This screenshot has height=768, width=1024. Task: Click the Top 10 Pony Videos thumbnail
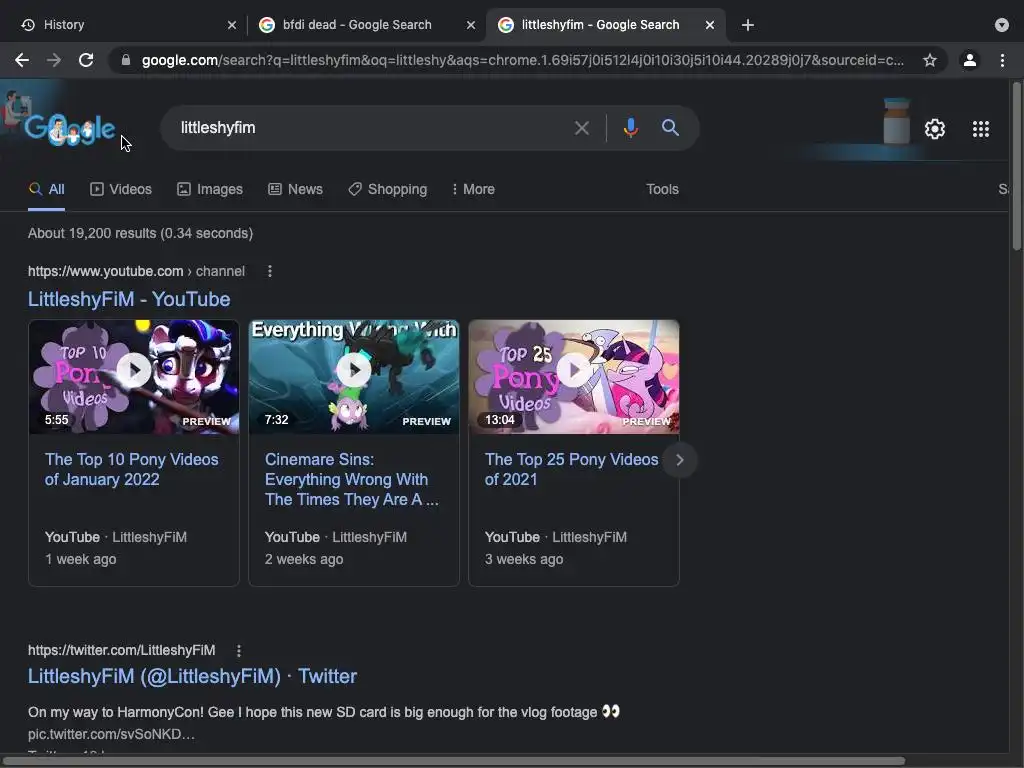coord(134,377)
